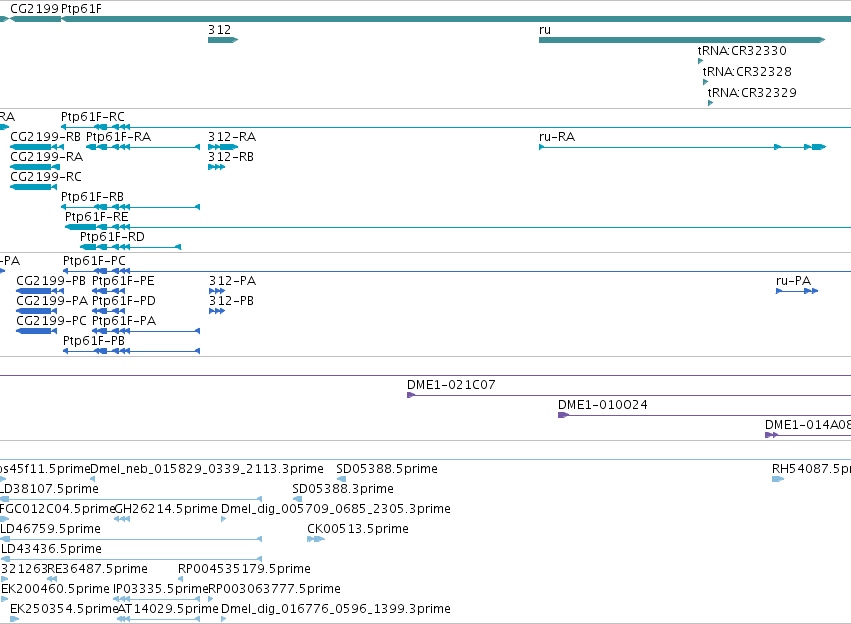Image resolution: width=851 pixels, height=624 pixels.
Task: Select IP03335.5prime EST label
Action: [x=161, y=589]
